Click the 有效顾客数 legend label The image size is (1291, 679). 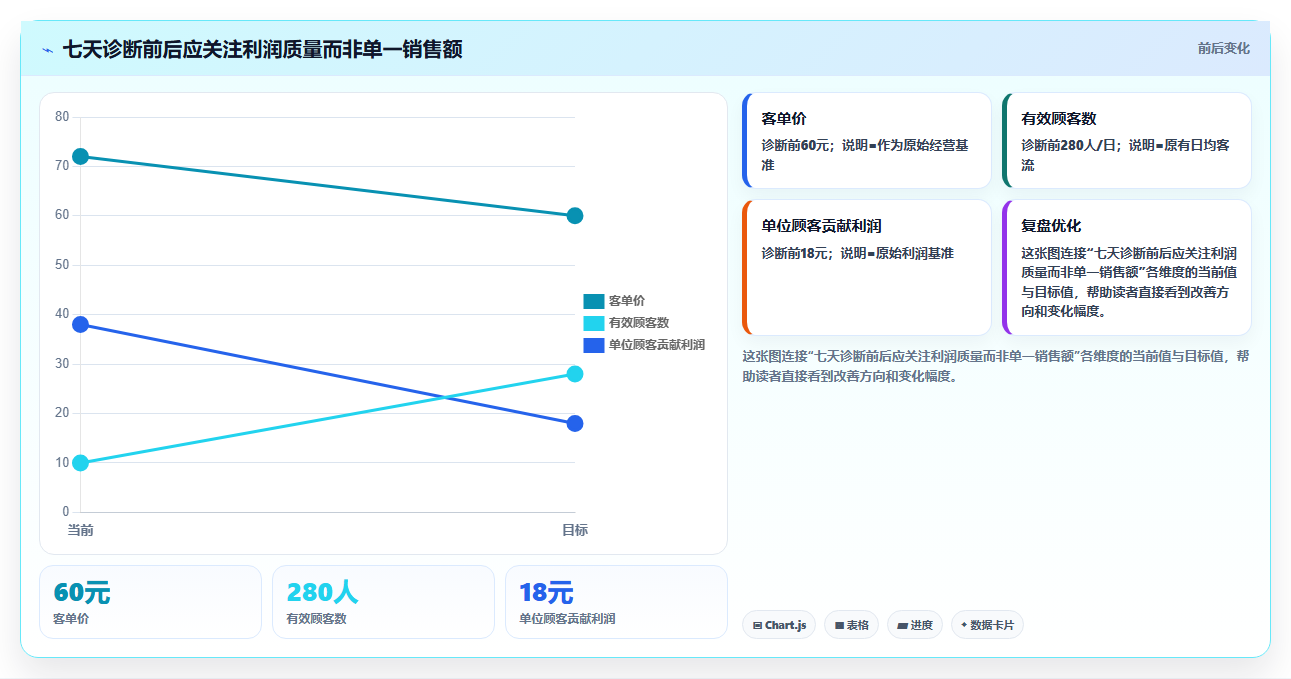click(x=639, y=323)
